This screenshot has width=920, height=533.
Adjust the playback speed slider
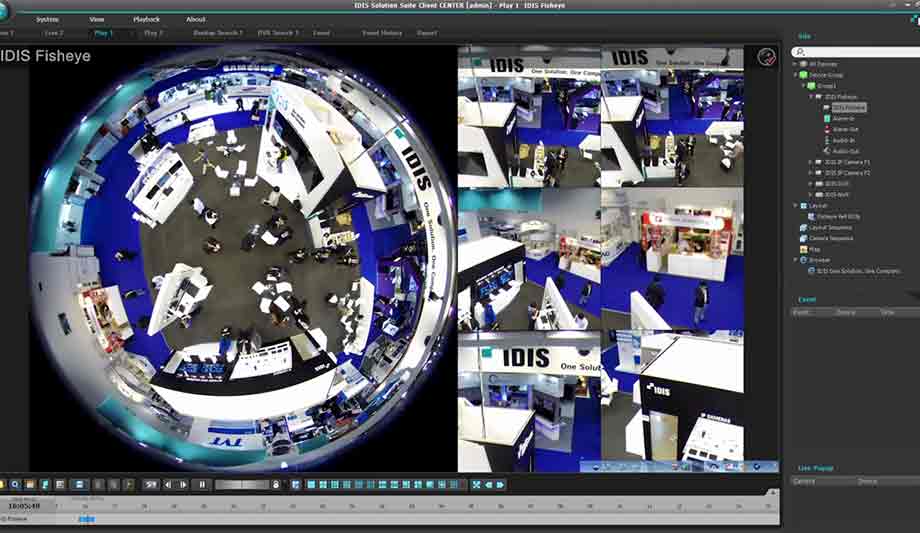click(x=242, y=484)
